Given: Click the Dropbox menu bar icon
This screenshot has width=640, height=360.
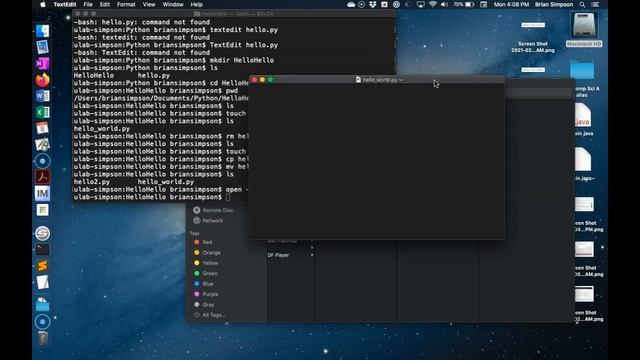Looking at the screenshot, I should tap(373, 4).
